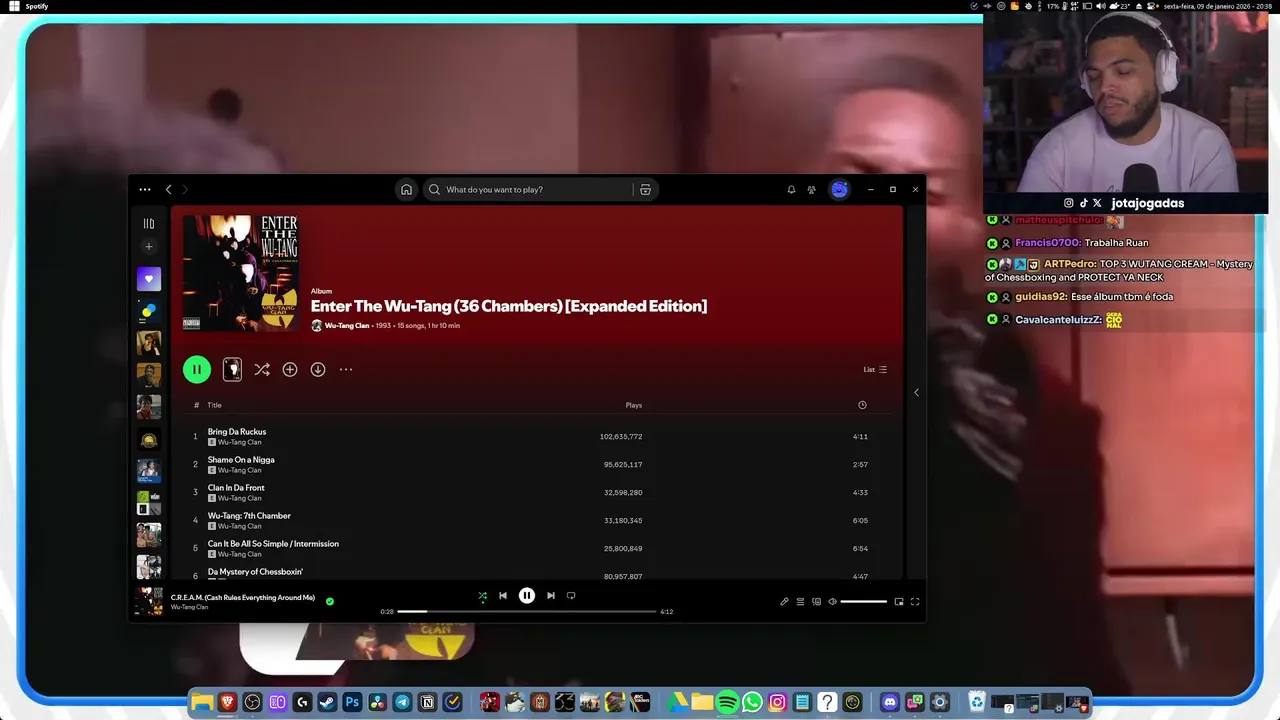Open the miniplayer

tap(899, 601)
